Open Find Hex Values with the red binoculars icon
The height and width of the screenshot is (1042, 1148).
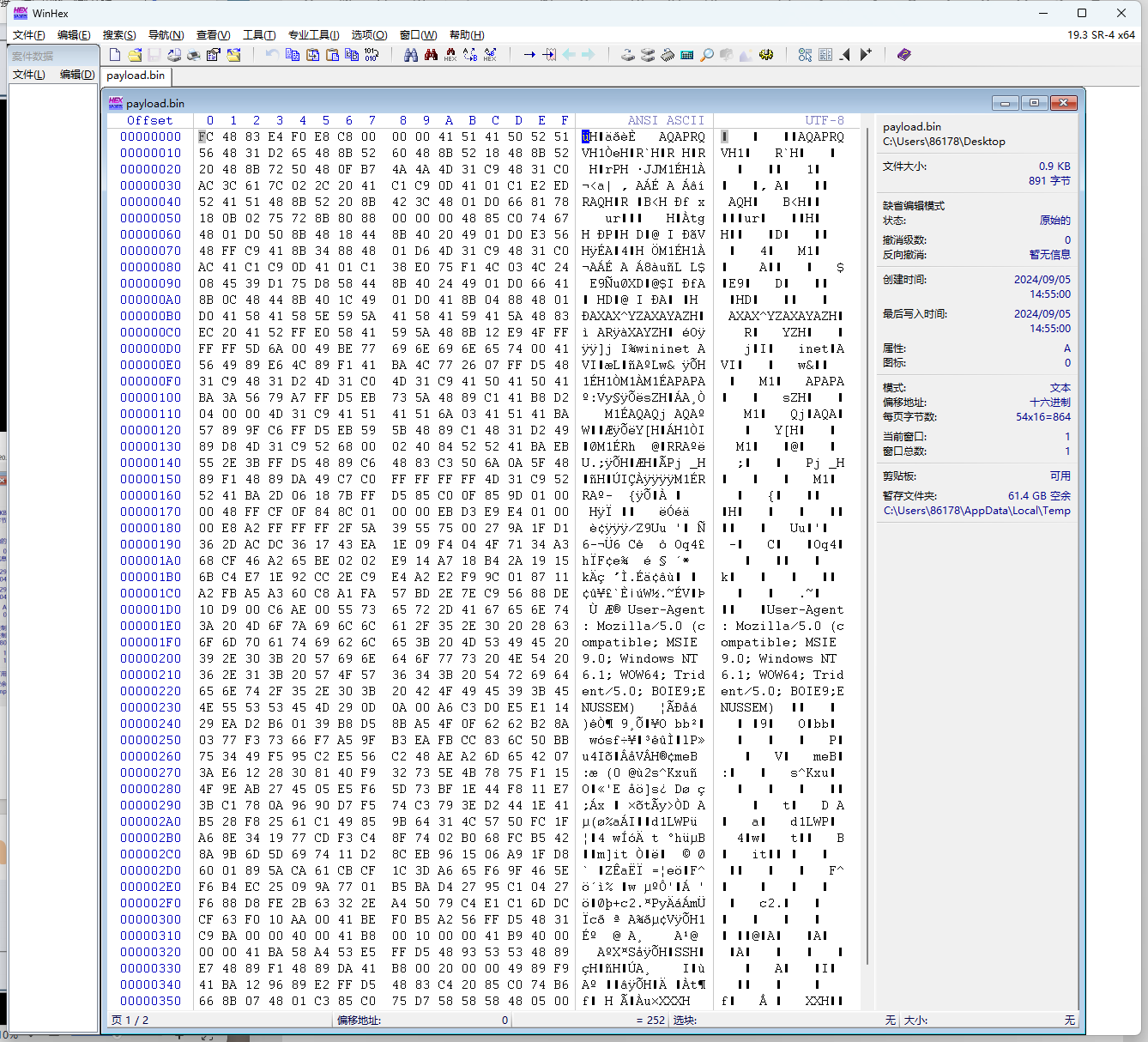pos(431,54)
